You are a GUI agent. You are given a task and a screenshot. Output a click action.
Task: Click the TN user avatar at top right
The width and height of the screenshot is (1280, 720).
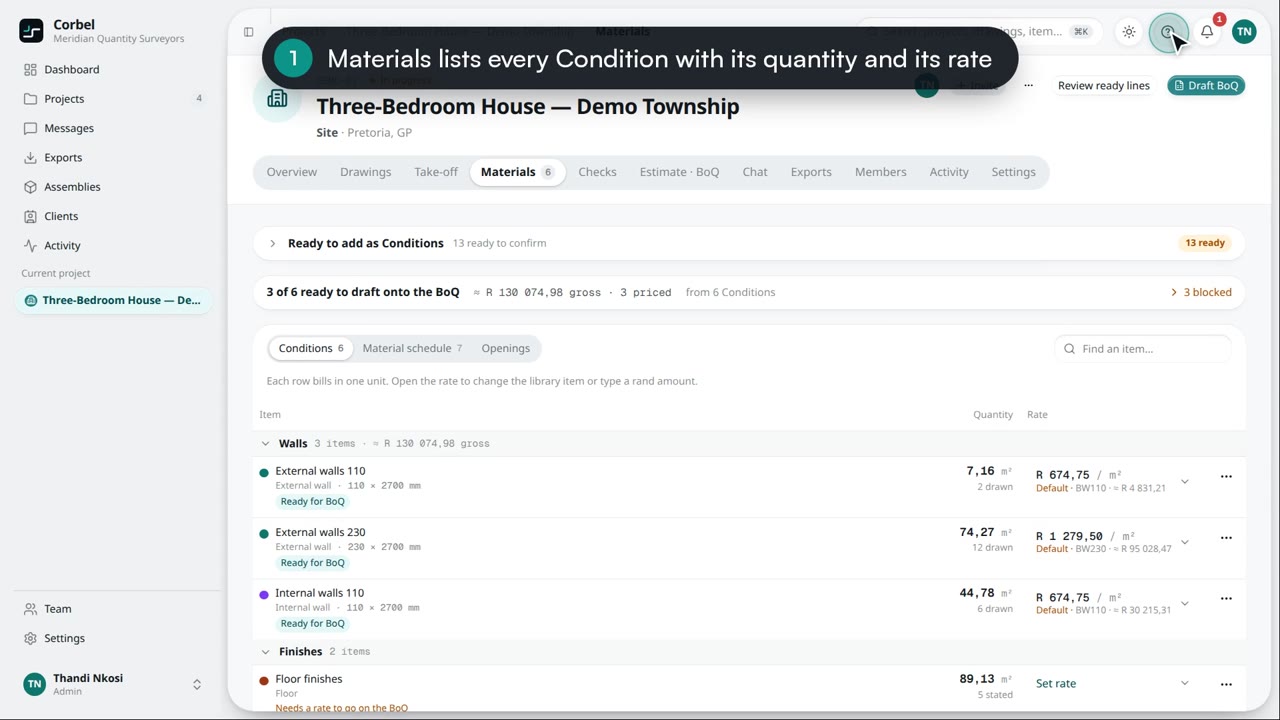pyautogui.click(x=1244, y=32)
